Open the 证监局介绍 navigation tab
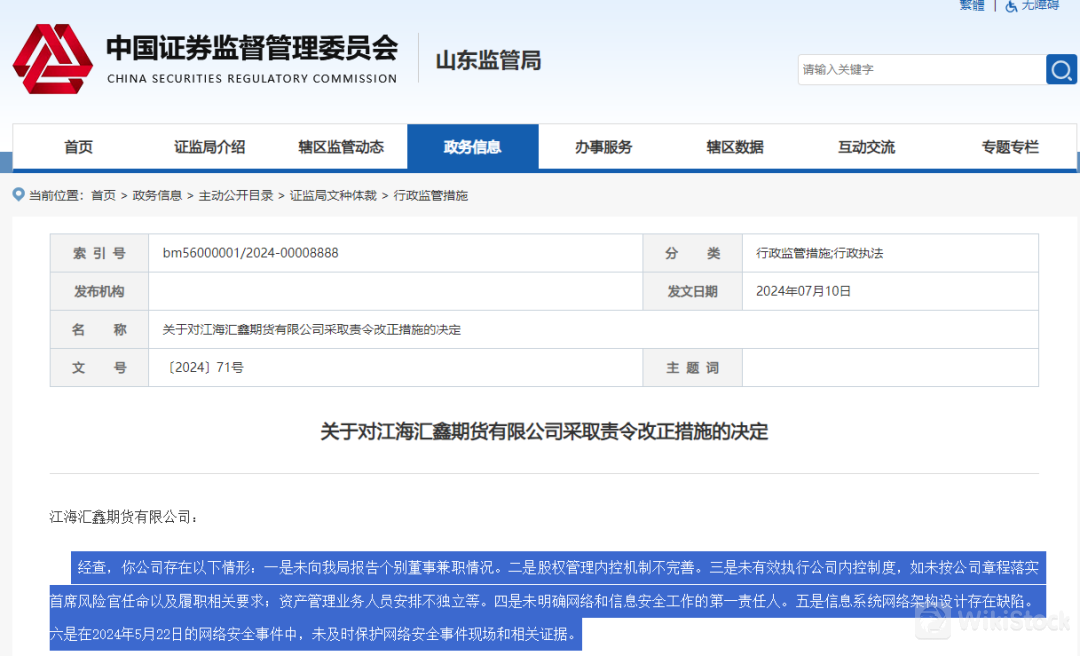Viewport: 1080px width, 656px height. coord(209,147)
